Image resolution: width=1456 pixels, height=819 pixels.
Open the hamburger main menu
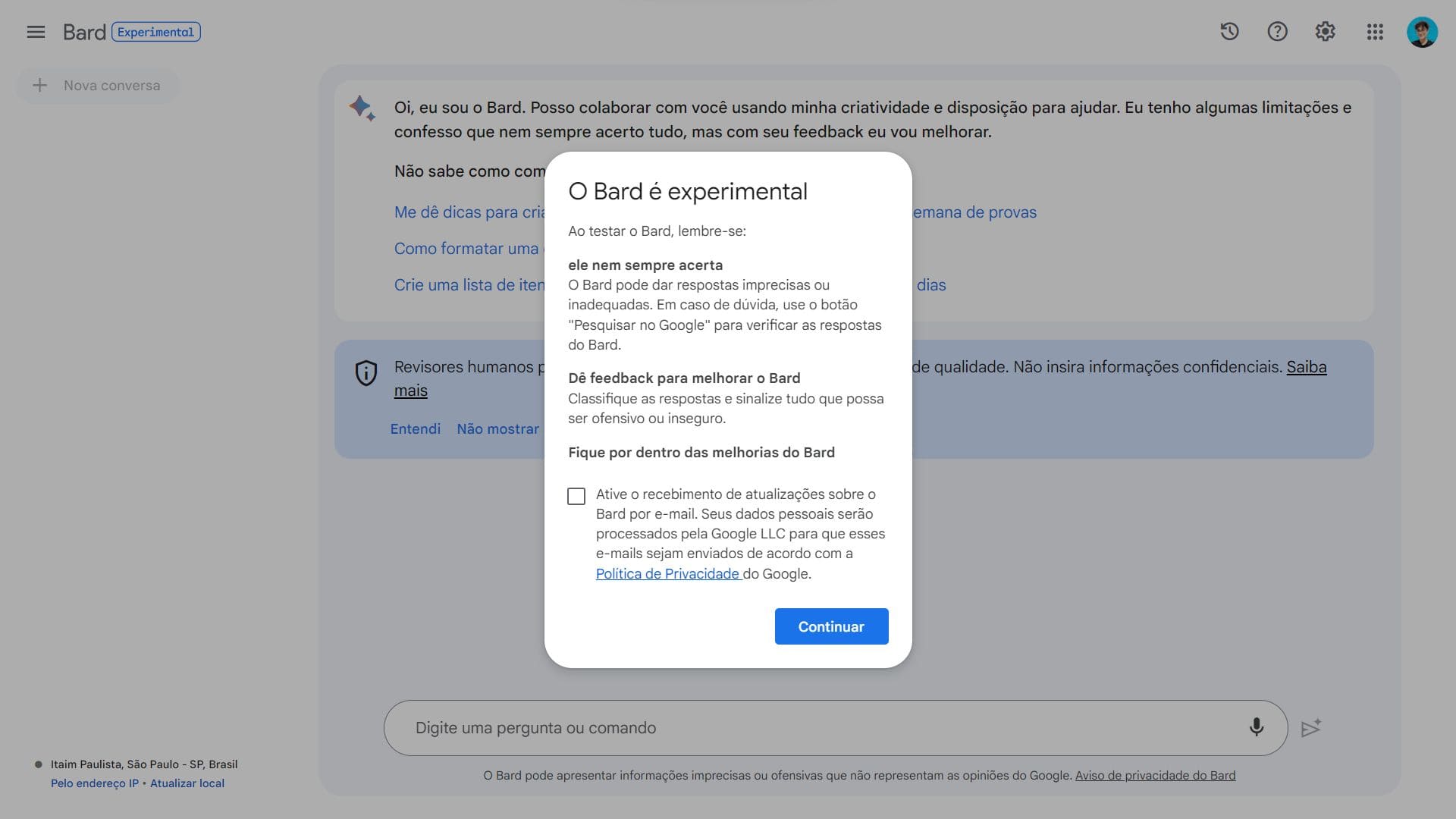36,32
